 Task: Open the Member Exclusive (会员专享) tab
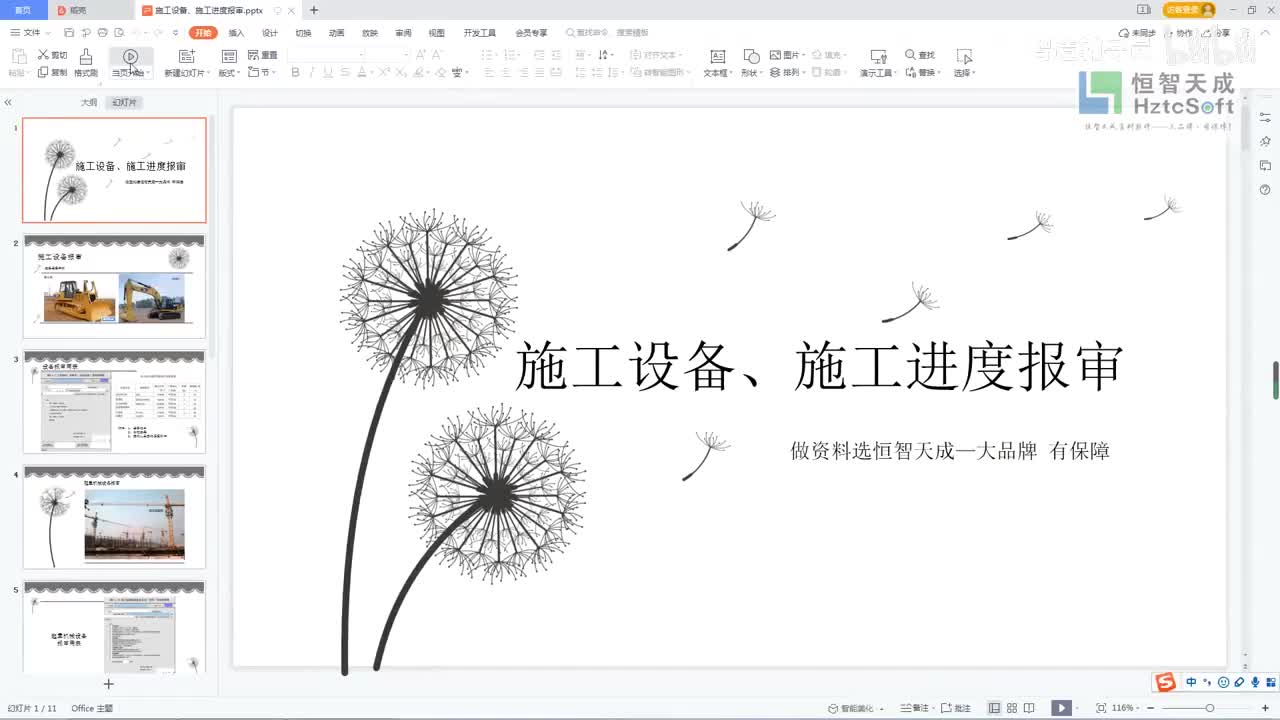coord(531,33)
